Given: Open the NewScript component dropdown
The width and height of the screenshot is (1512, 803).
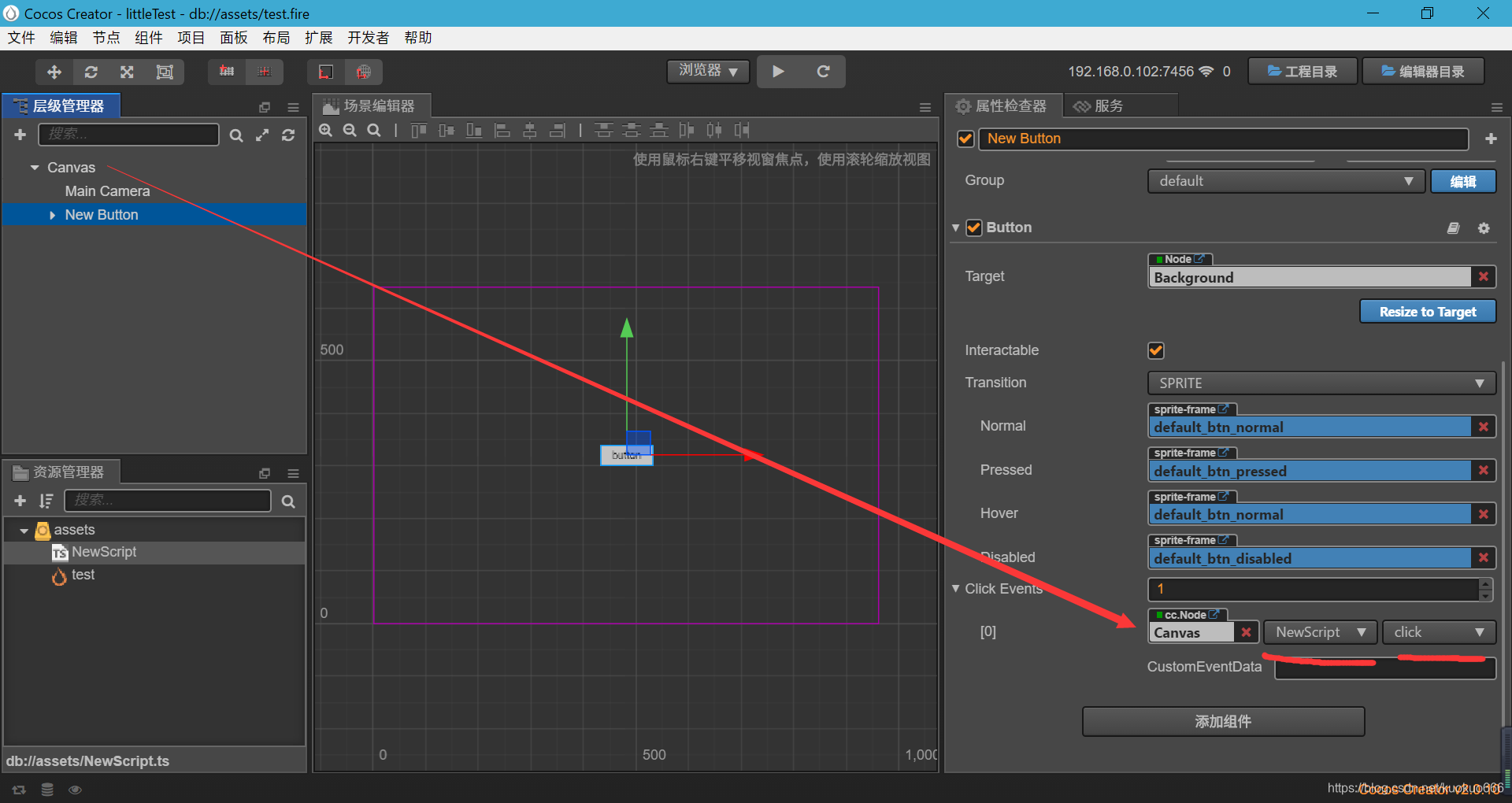Looking at the screenshot, I should pos(1321,632).
